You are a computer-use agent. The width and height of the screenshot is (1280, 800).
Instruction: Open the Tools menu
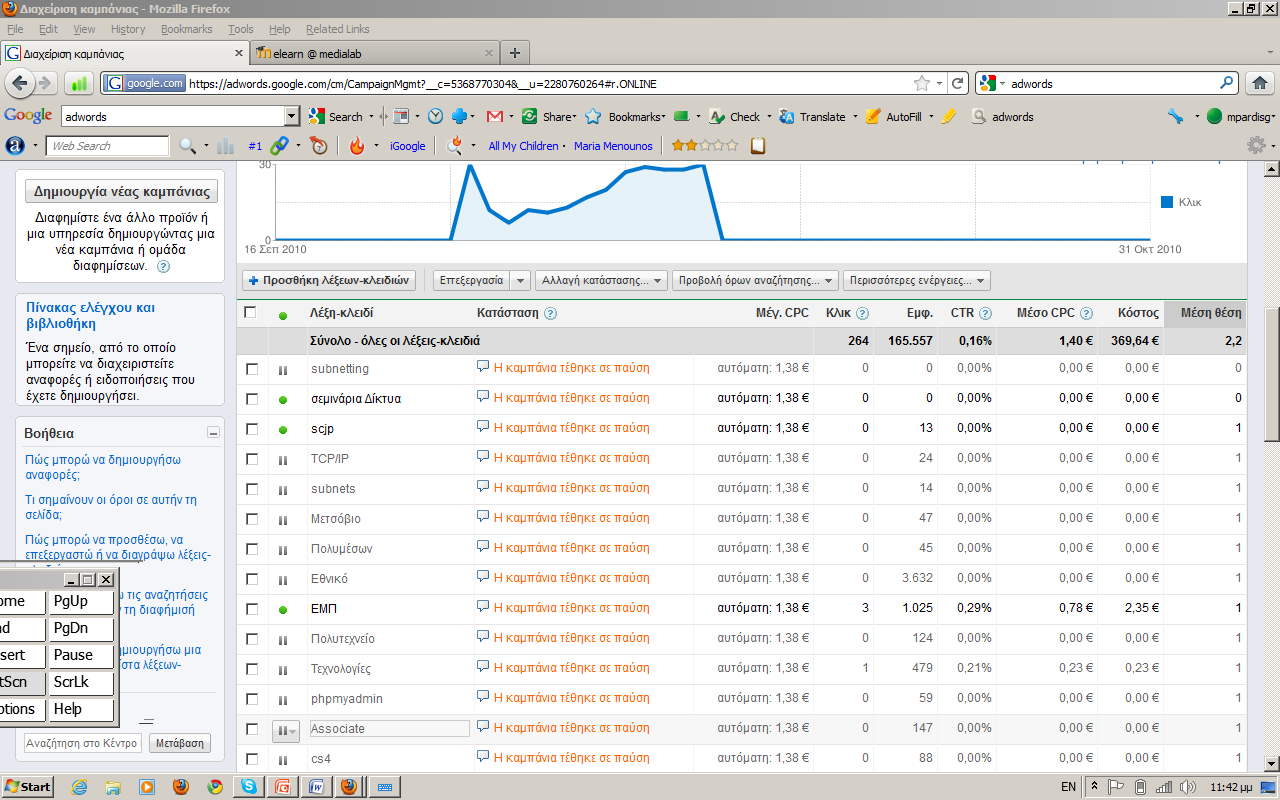coord(241,29)
